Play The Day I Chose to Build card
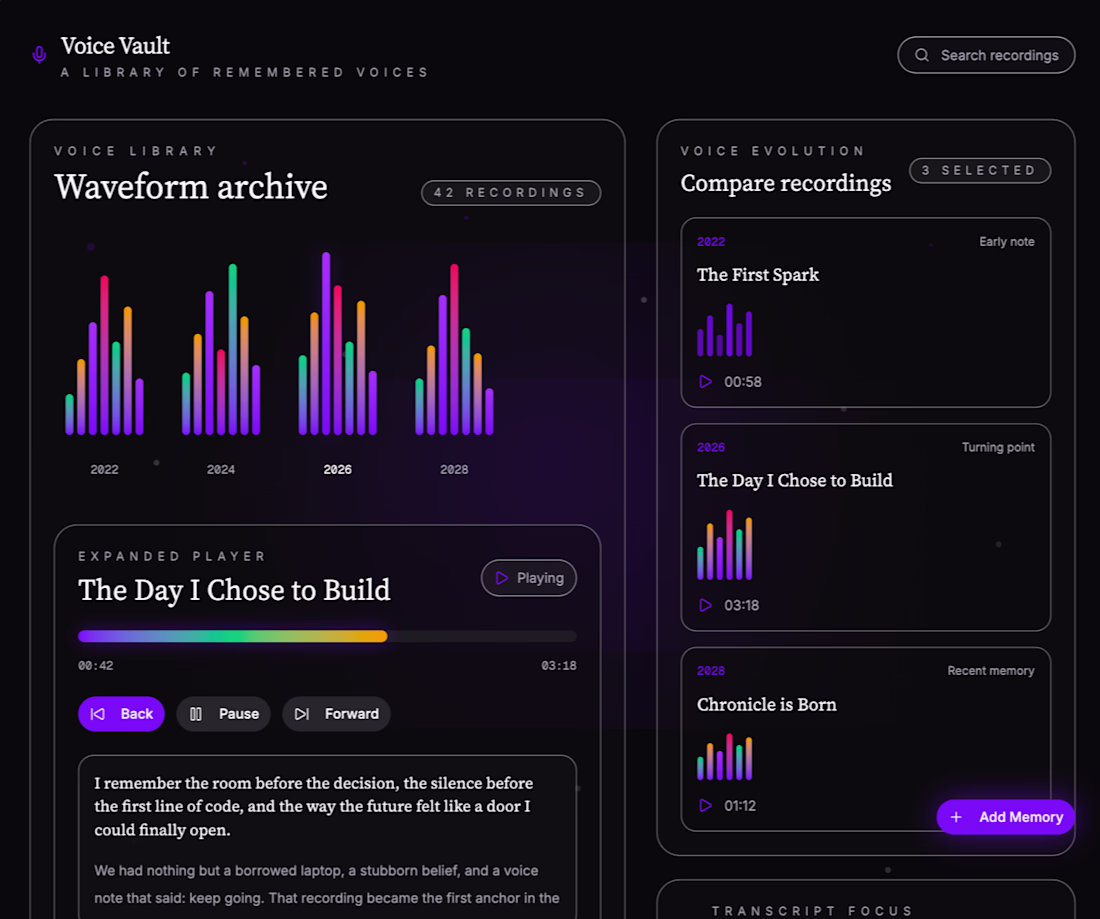The width and height of the screenshot is (1100, 919). point(706,605)
